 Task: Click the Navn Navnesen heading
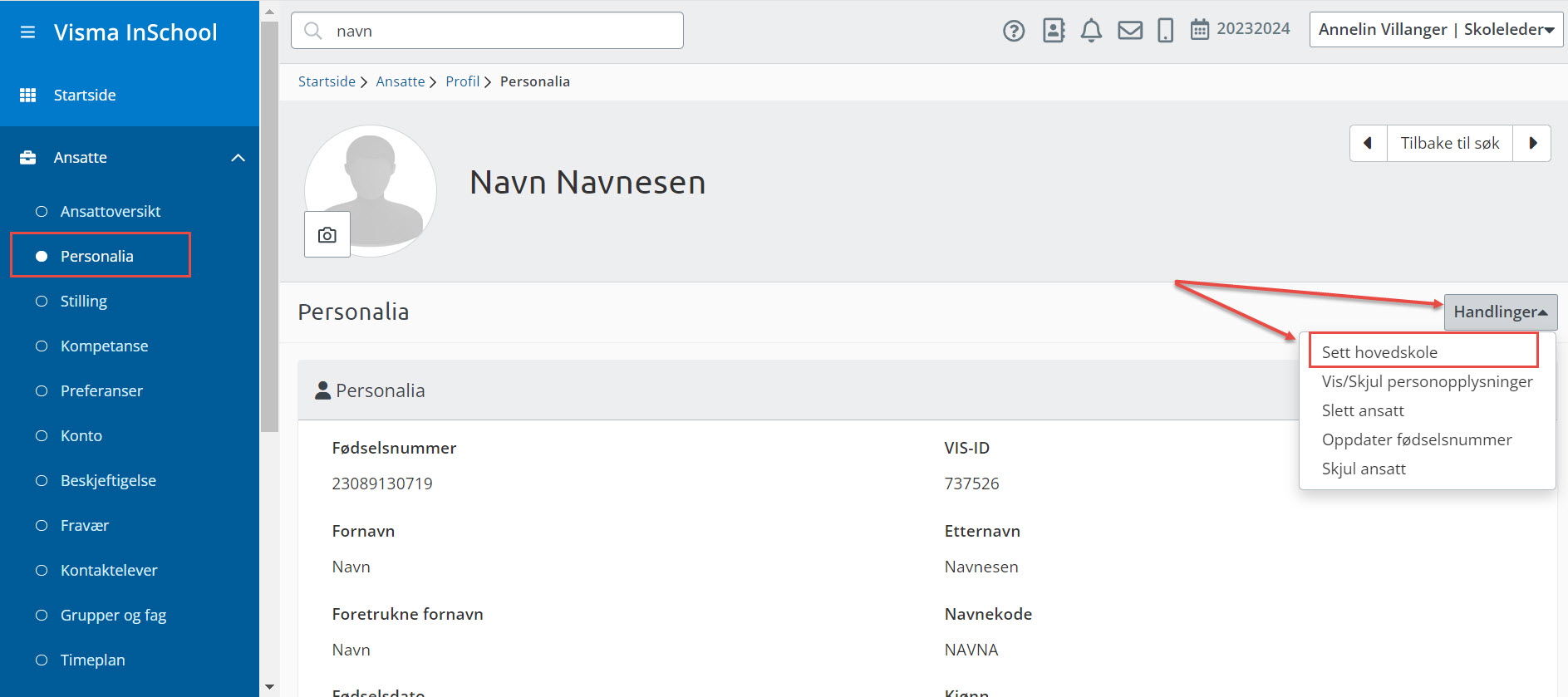[587, 183]
